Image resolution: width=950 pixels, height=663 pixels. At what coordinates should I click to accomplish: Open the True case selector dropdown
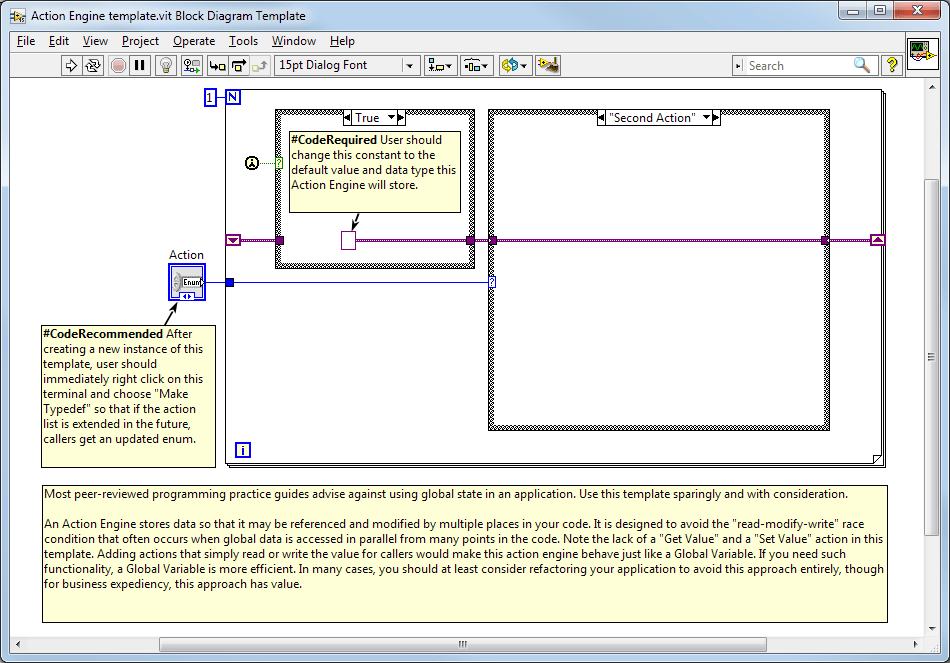pyautogui.click(x=391, y=118)
